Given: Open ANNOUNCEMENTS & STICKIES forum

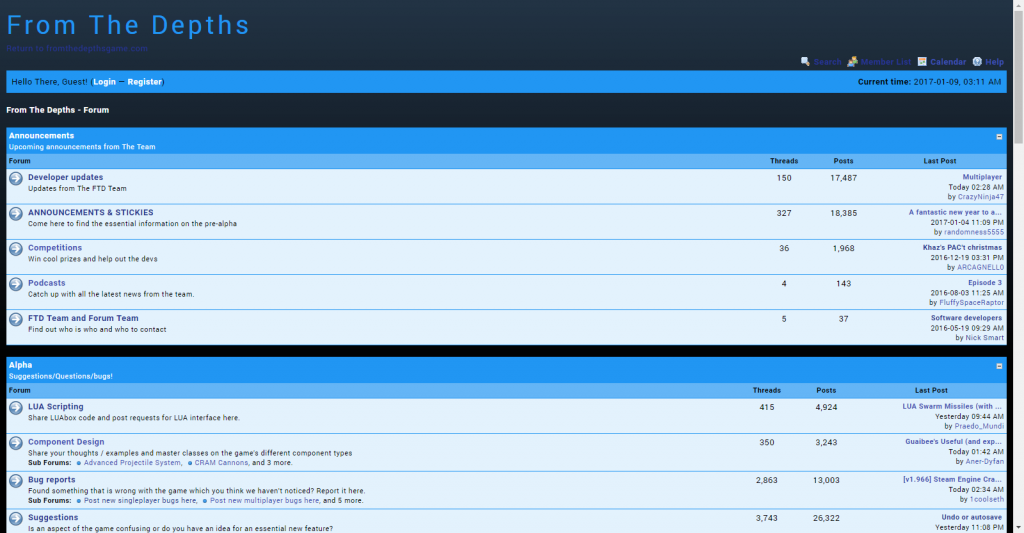Looking at the screenshot, I should point(91,212).
